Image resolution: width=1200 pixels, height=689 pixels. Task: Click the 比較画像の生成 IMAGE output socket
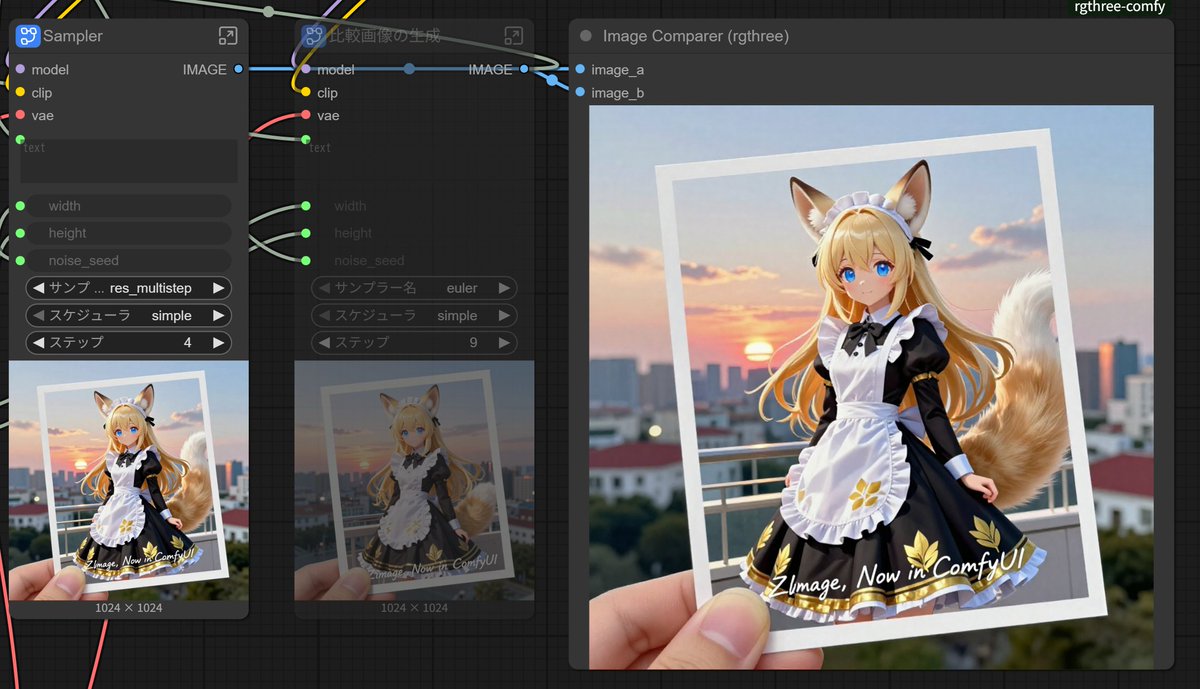[x=524, y=70]
